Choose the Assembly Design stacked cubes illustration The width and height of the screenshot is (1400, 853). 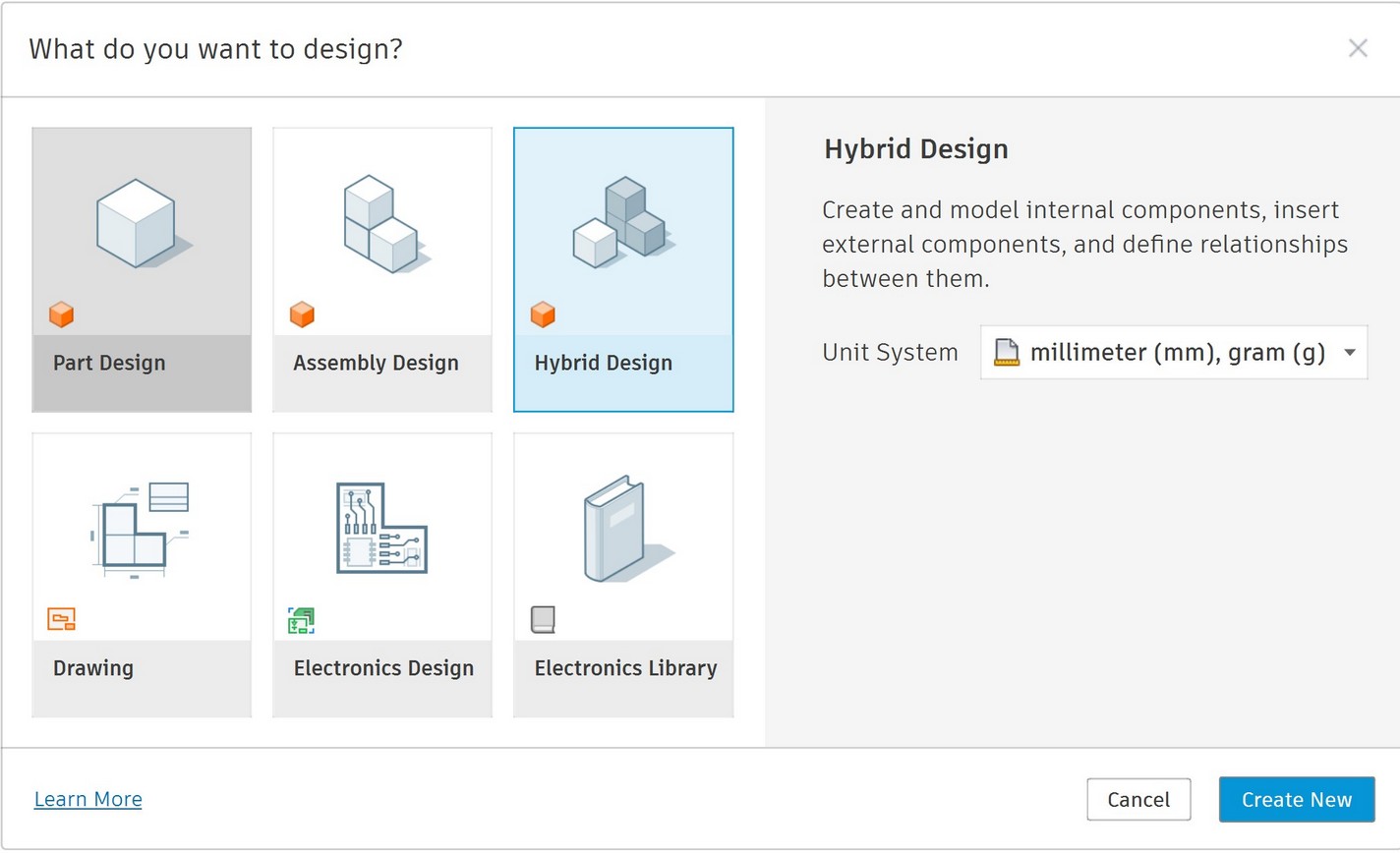[x=381, y=224]
